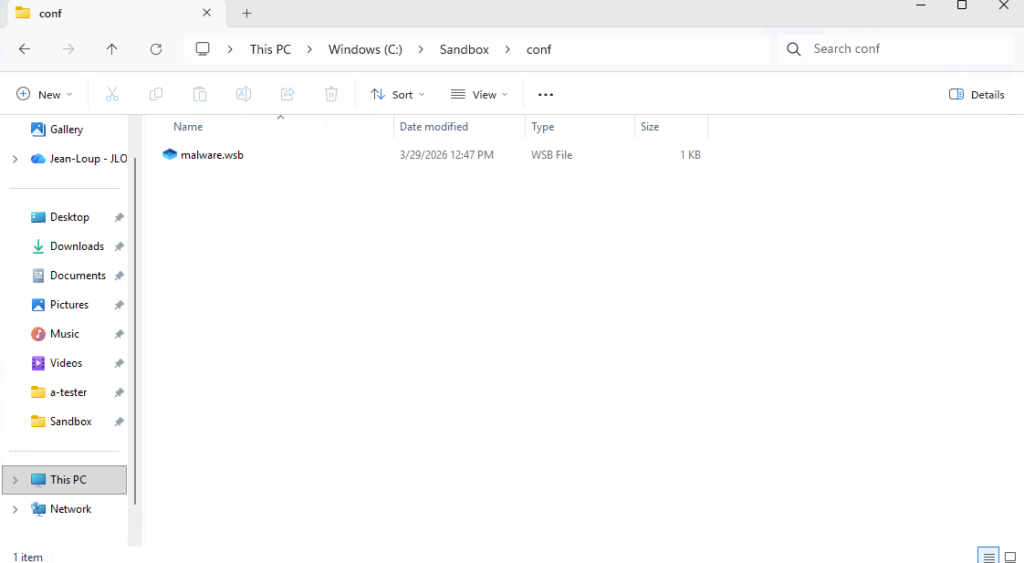The width and height of the screenshot is (1024, 563).
Task: Close the conf tab
Action: pos(206,12)
